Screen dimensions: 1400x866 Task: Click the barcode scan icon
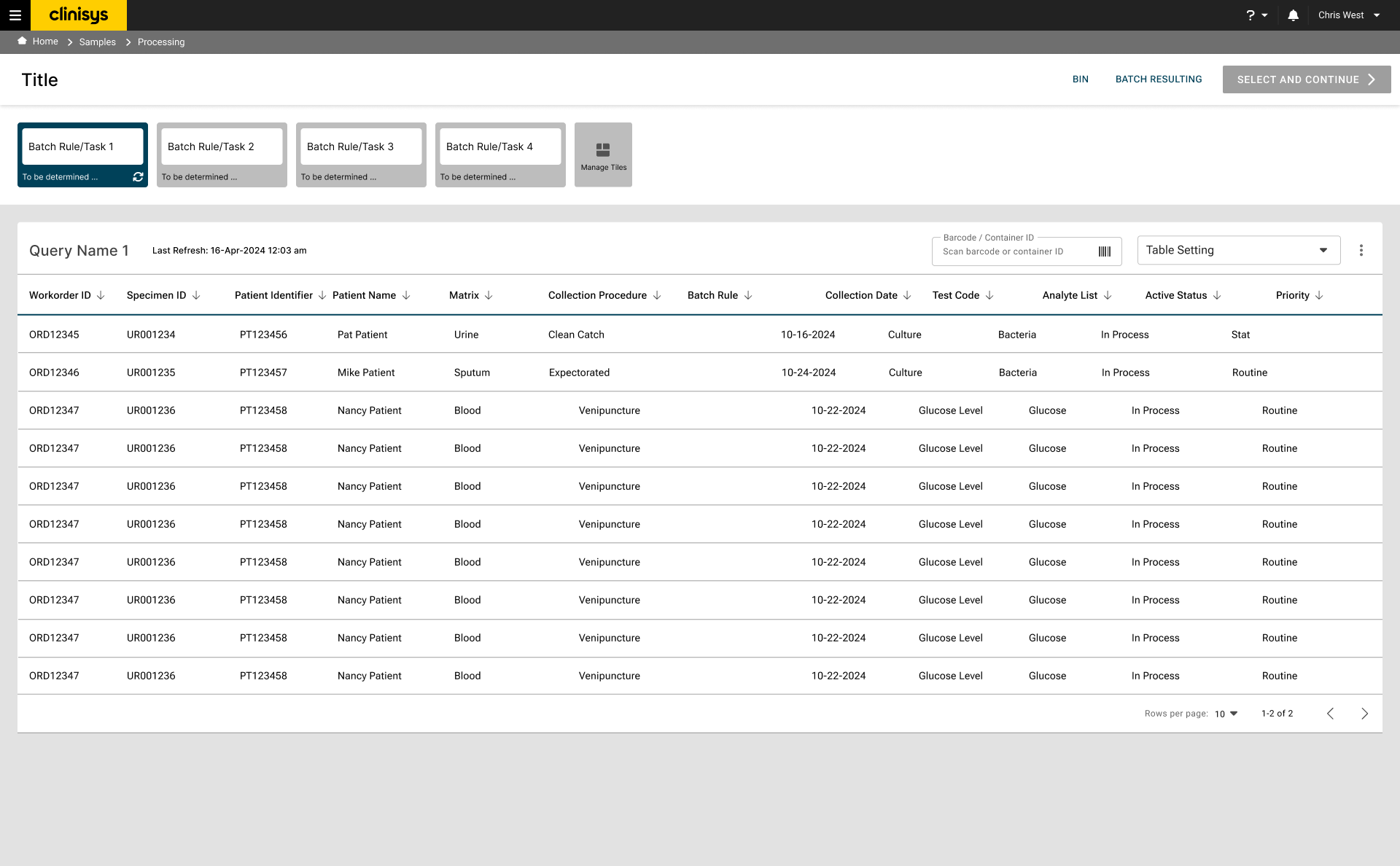[x=1105, y=251]
